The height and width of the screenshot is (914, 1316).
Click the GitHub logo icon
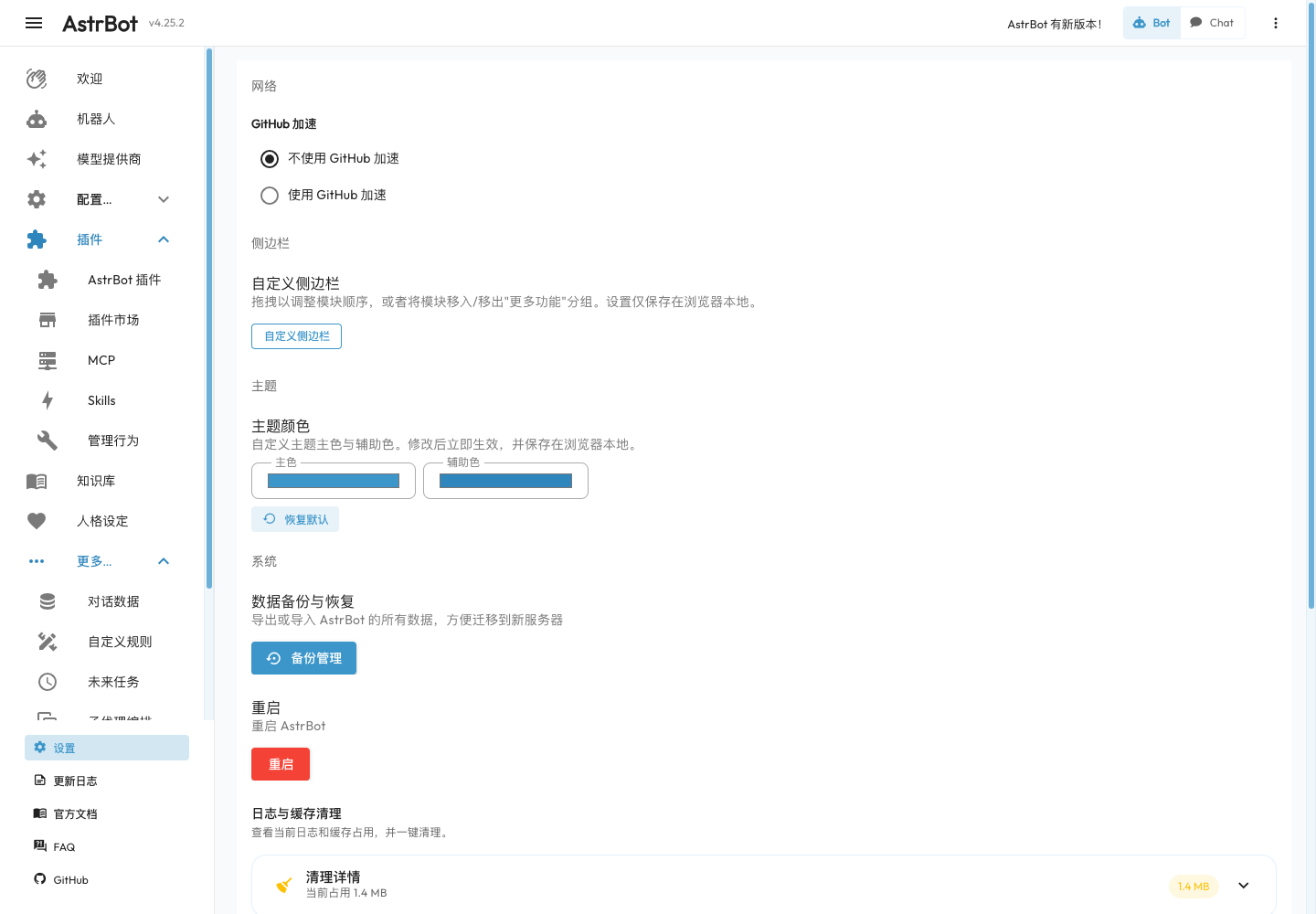click(x=40, y=879)
